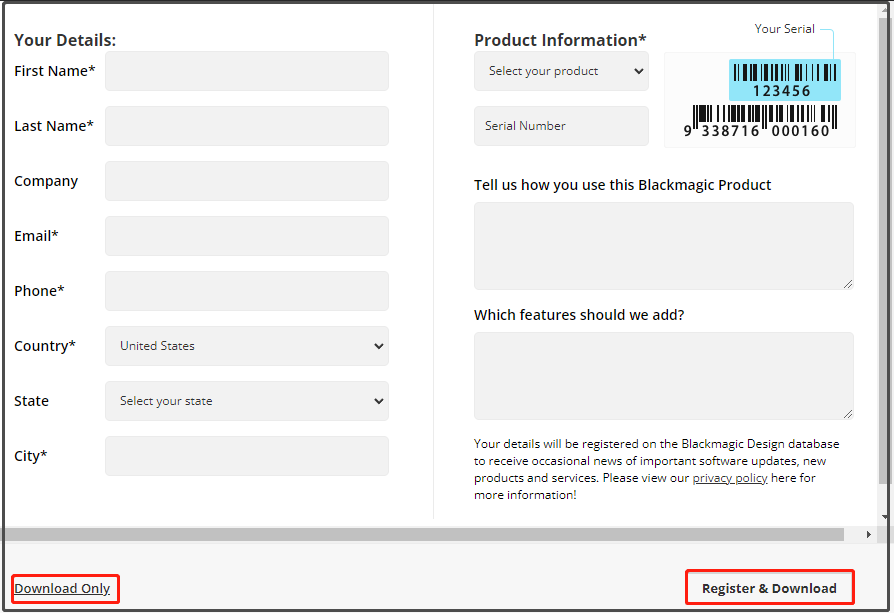Open the Country dropdown showing United States

pos(246,346)
